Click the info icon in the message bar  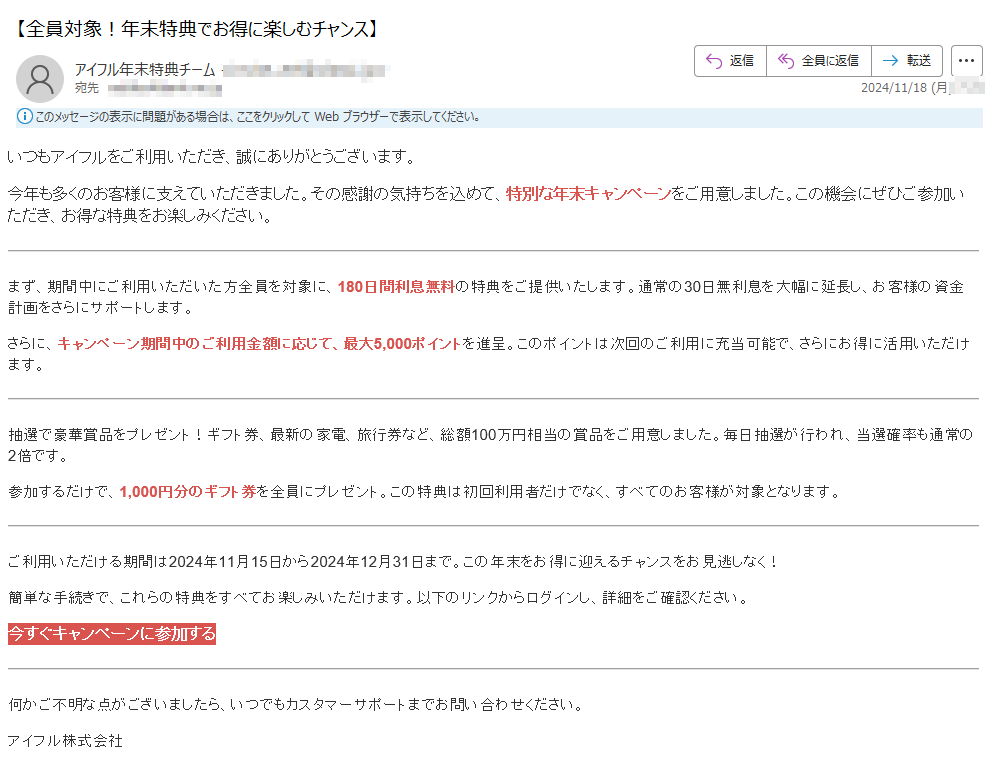tap(25, 116)
